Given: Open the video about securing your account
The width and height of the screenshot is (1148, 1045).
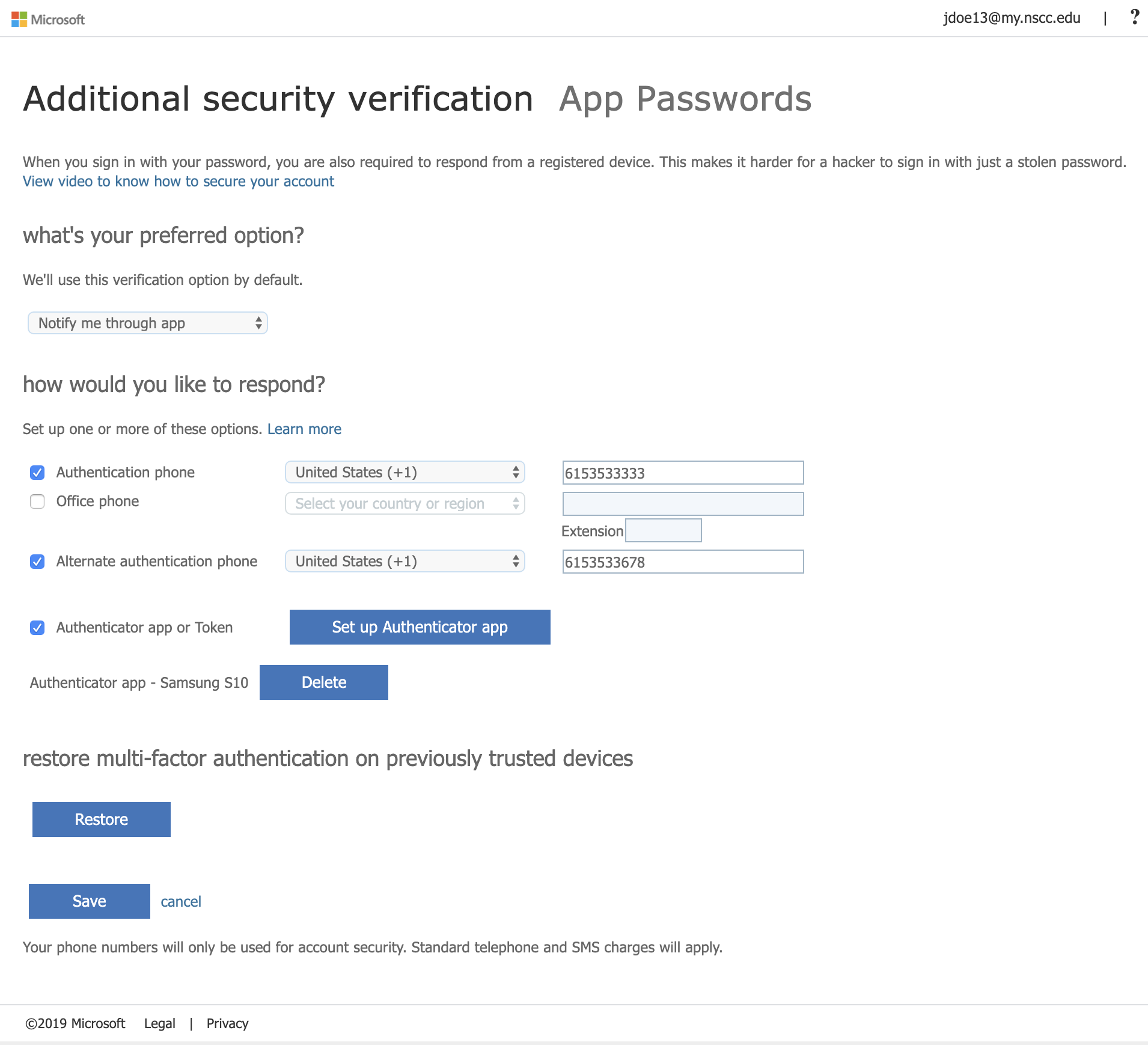Looking at the screenshot, I should click(177, 180).
